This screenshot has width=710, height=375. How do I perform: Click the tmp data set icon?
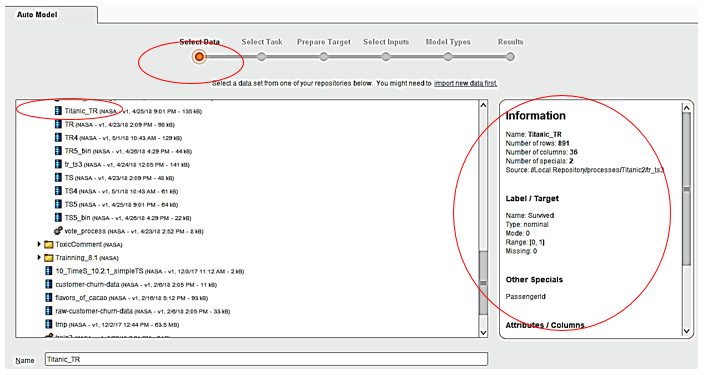49,324
